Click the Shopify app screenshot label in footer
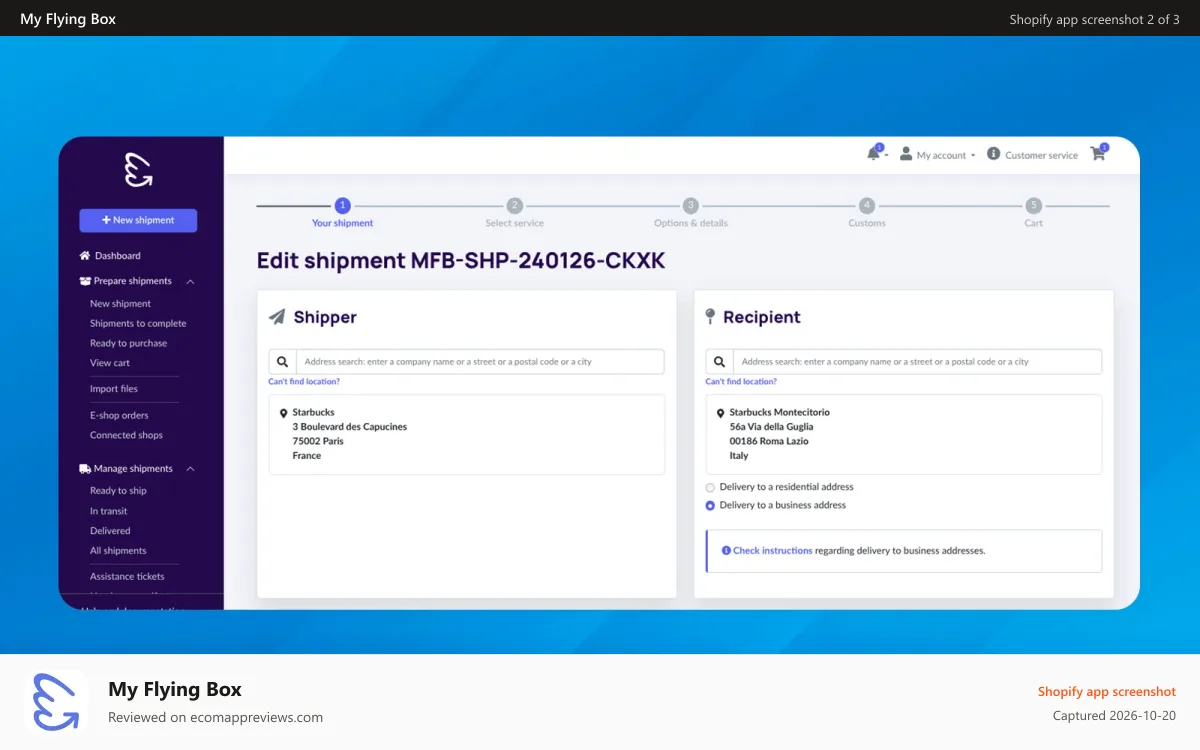Screen dimensions: 1200x750 point(1107,692)
